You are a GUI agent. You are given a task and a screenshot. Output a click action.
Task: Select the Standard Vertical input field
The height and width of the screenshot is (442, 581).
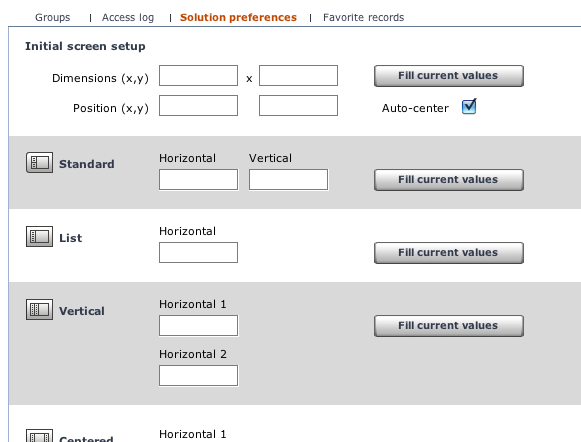(288, 180)
